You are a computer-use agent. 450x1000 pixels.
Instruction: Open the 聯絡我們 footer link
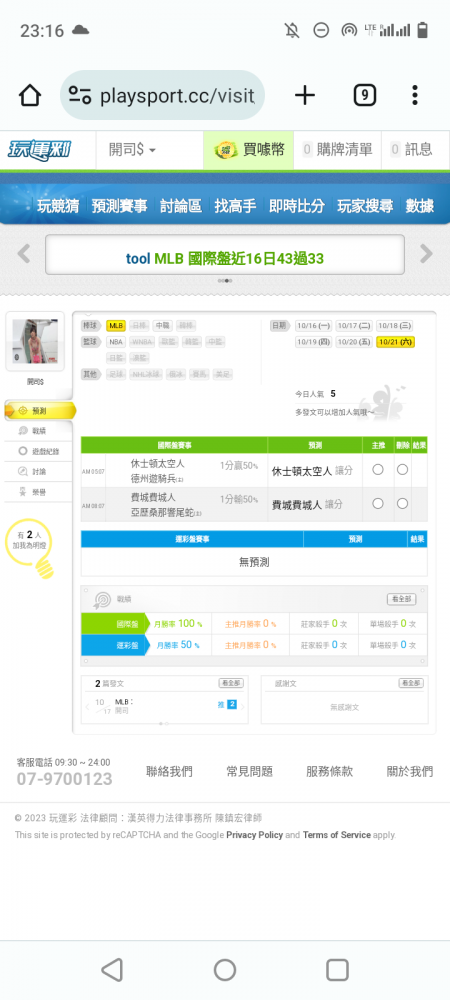pos(169,771)
